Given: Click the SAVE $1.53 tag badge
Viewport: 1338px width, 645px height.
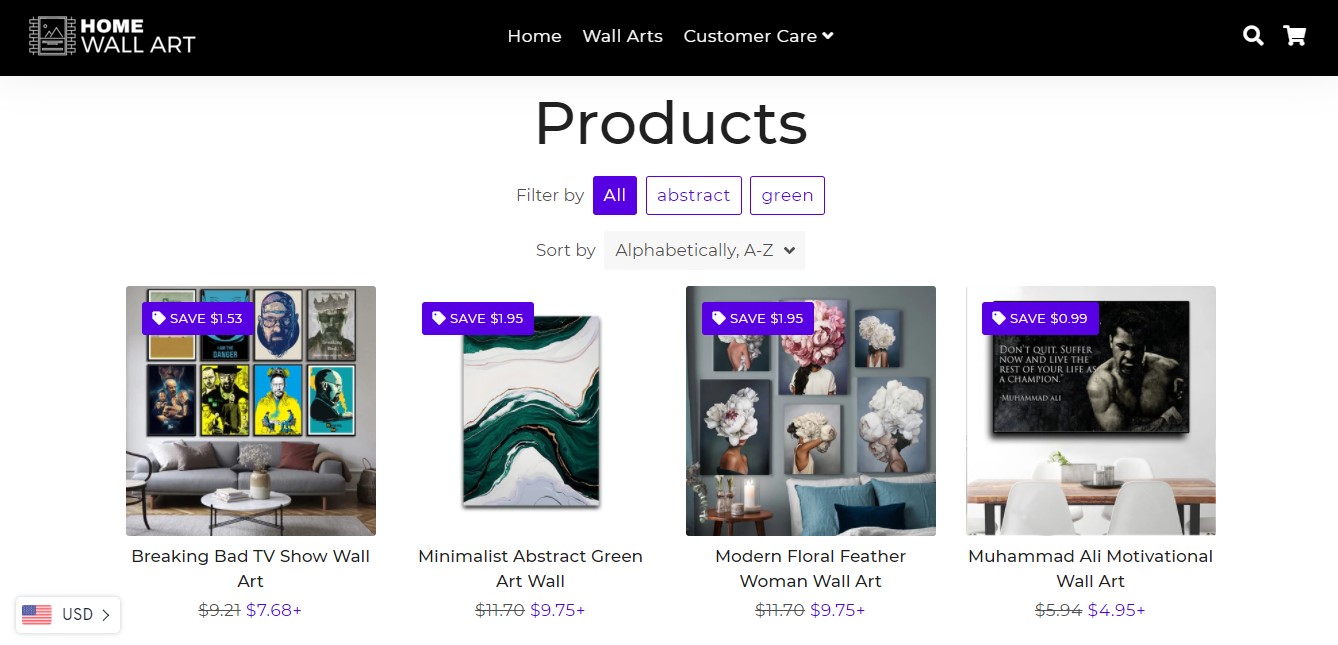Looking at the screenshot, I should pyautogui.click(x=197, y=319).
